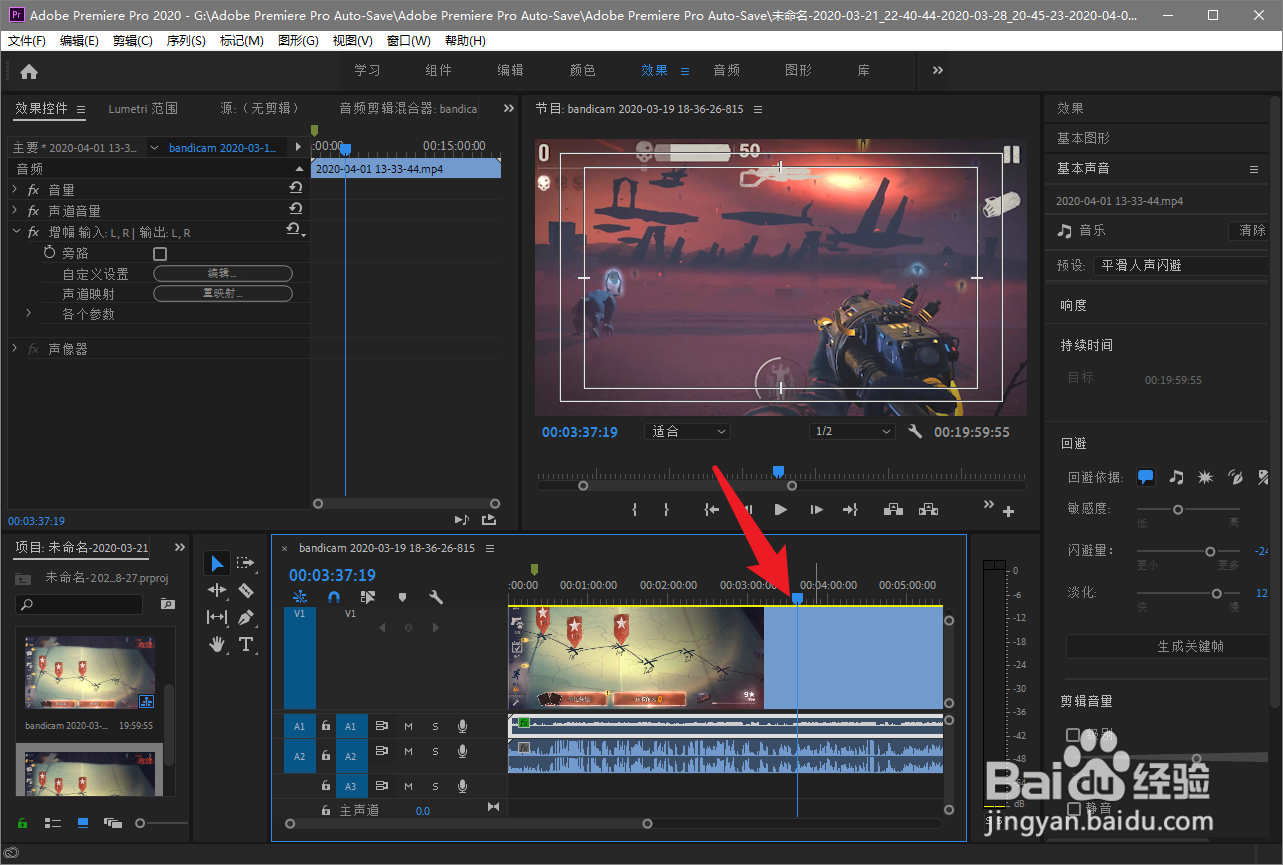Open timeline display settings wrench
The height and width of the screenshot is (865, 1283).
point(436,597)
